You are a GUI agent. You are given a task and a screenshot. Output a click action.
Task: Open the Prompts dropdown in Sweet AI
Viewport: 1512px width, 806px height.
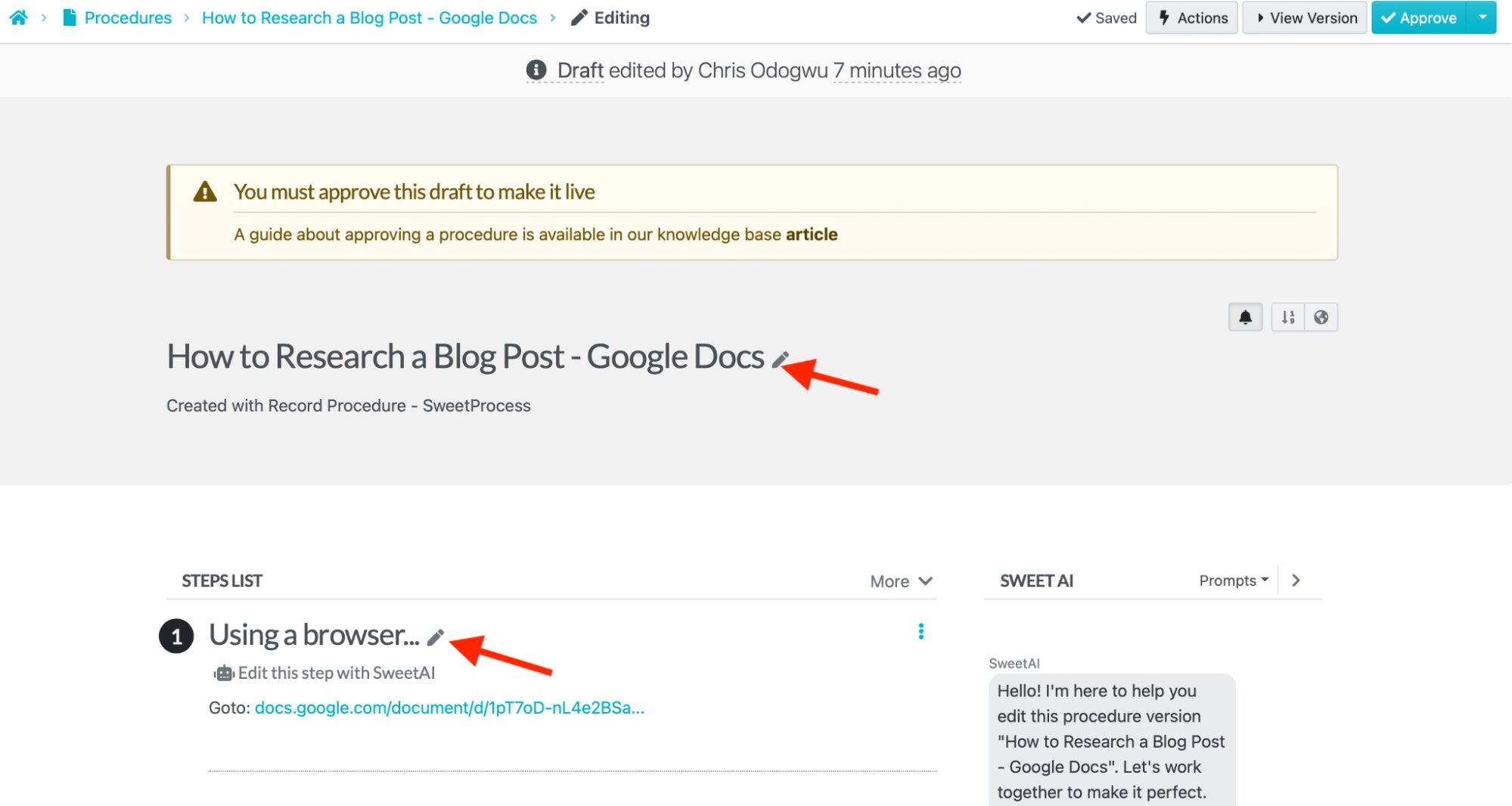tap(1234, 580)
